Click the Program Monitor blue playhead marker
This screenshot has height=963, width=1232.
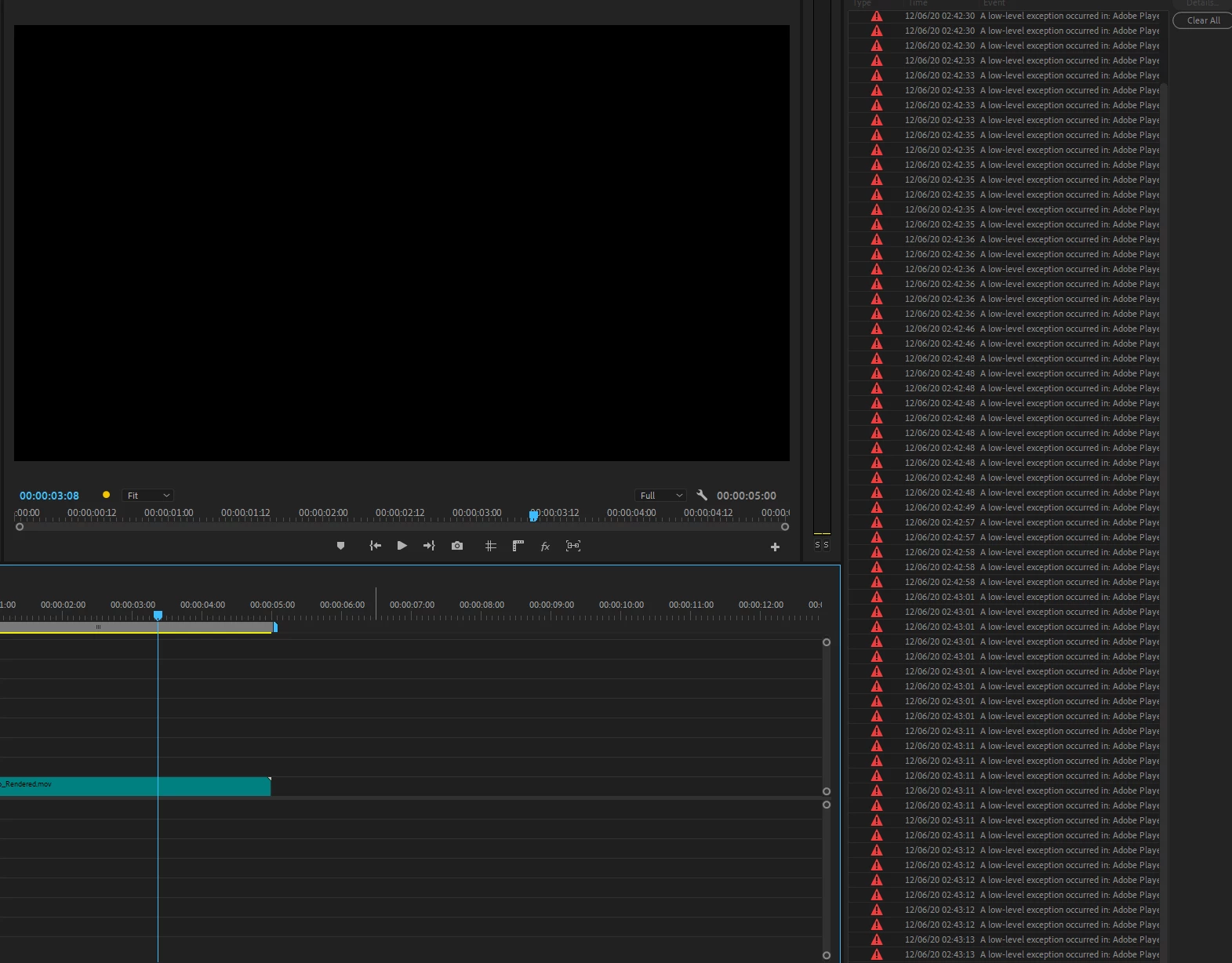pos(533,515)
